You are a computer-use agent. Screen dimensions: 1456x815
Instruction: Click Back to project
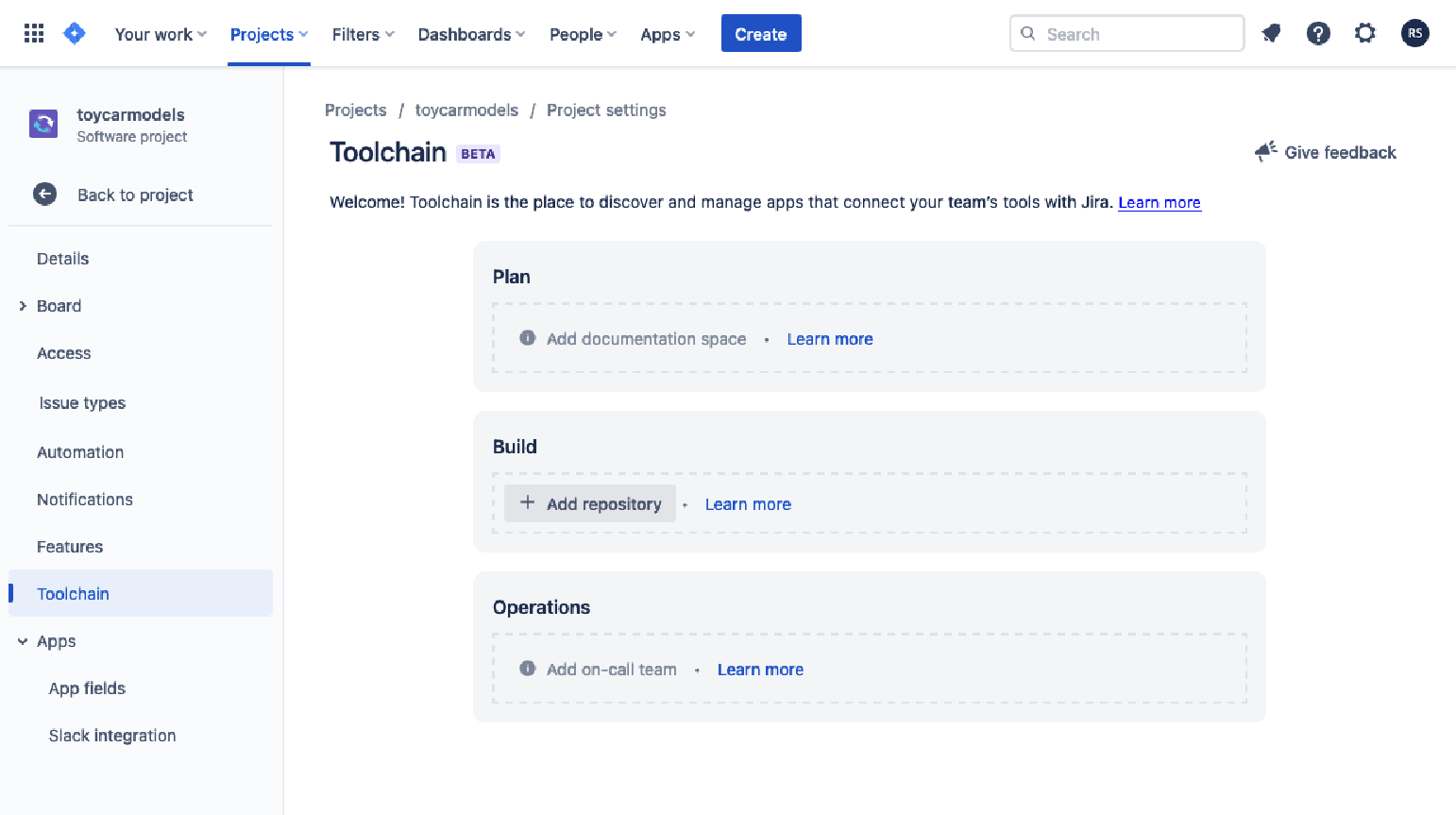pyautogui.click(x=135, y=195)
